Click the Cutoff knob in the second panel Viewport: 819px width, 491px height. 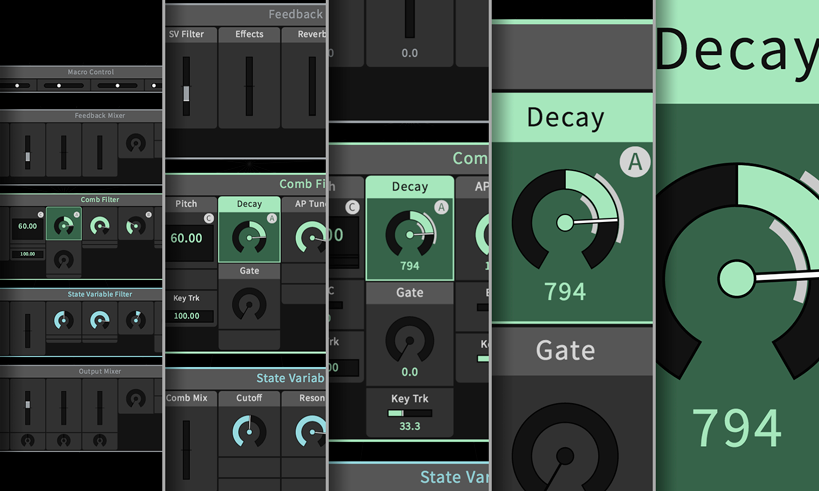(249, 432)
